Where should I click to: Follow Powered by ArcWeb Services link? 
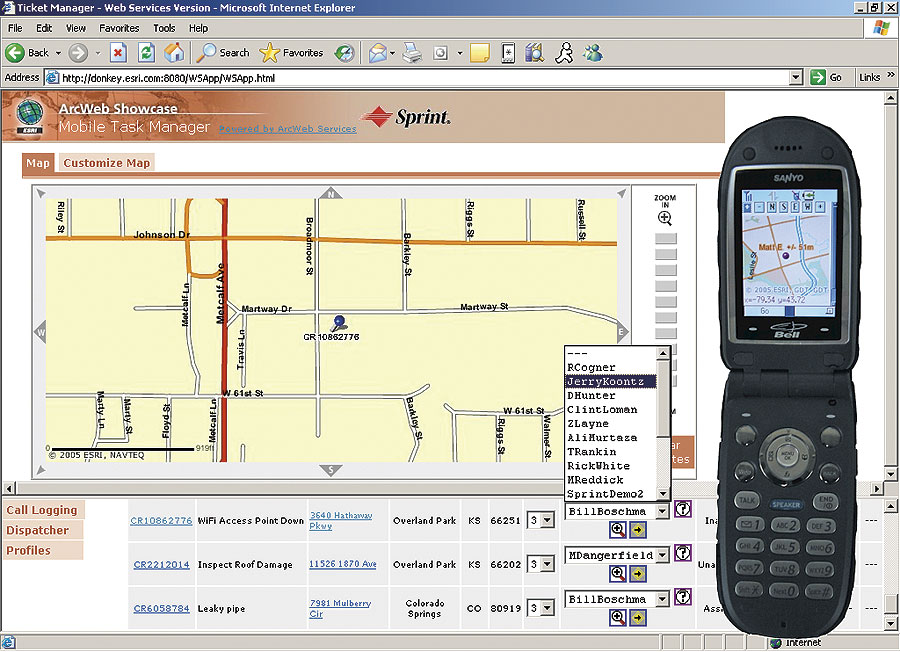point(288,129)
